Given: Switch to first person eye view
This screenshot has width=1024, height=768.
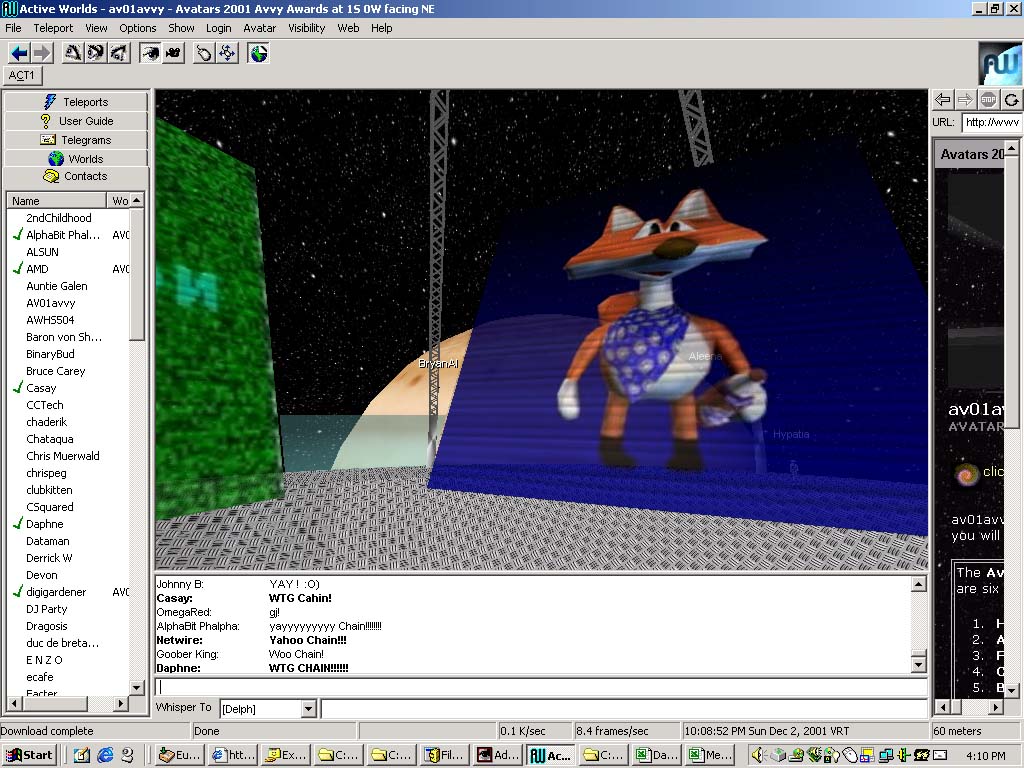Looking at the screenshot, I should tap(151, 53).
